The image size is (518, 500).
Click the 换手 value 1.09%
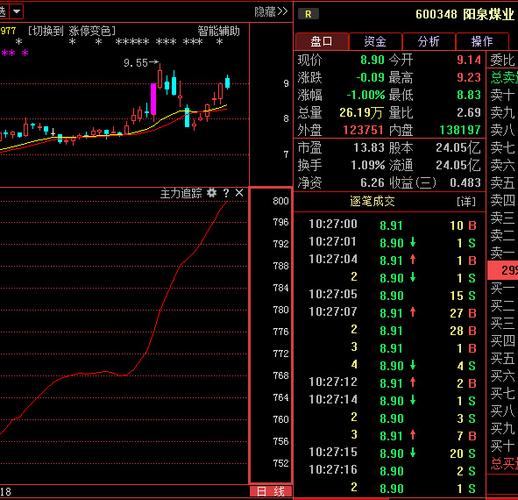tap(368, 165)
